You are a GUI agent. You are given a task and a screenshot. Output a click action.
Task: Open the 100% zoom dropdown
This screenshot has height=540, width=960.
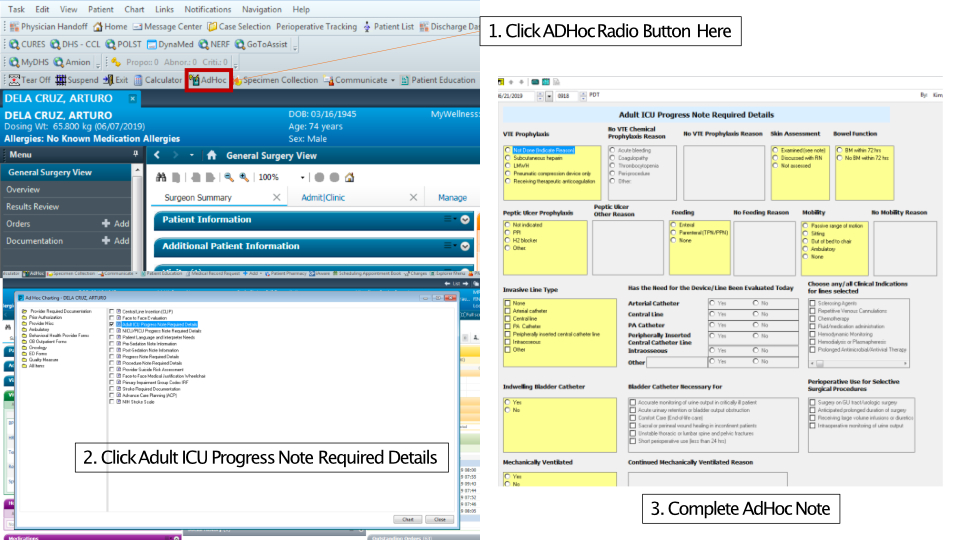(x=303, y=177)
